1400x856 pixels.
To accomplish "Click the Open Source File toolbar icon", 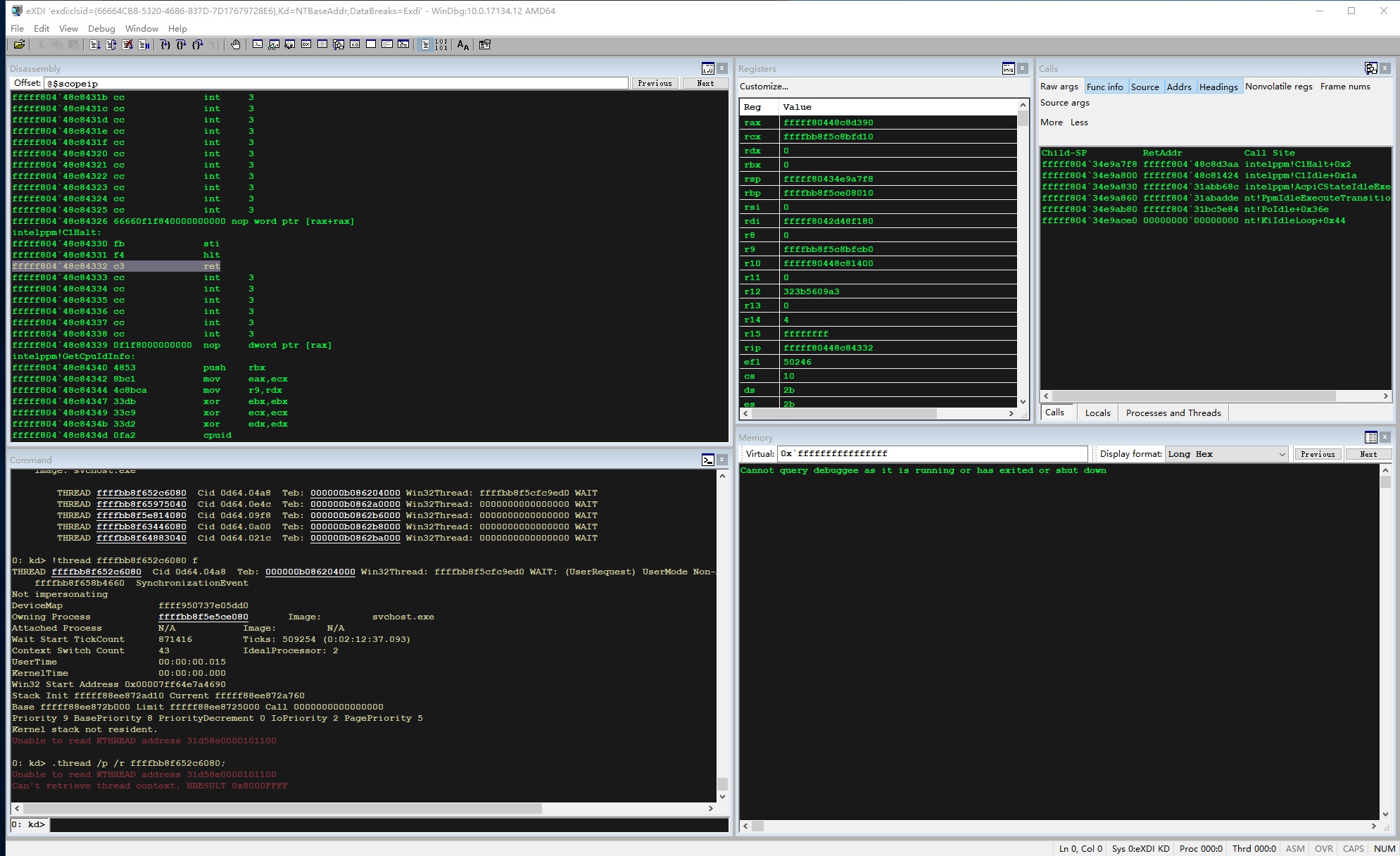I will 19,45.
